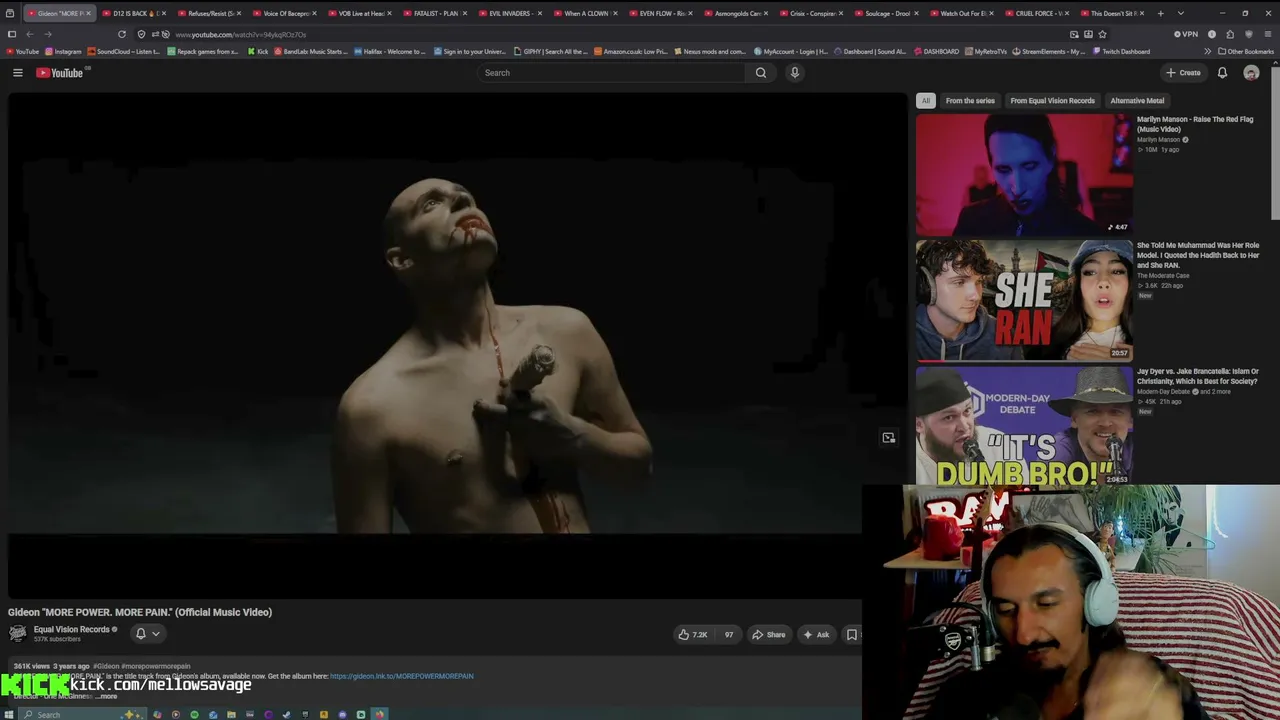The width and height of the screenshot is (1280, 720).
Task: Save the video with the bookmark icon
Action: tap(852, 635)
